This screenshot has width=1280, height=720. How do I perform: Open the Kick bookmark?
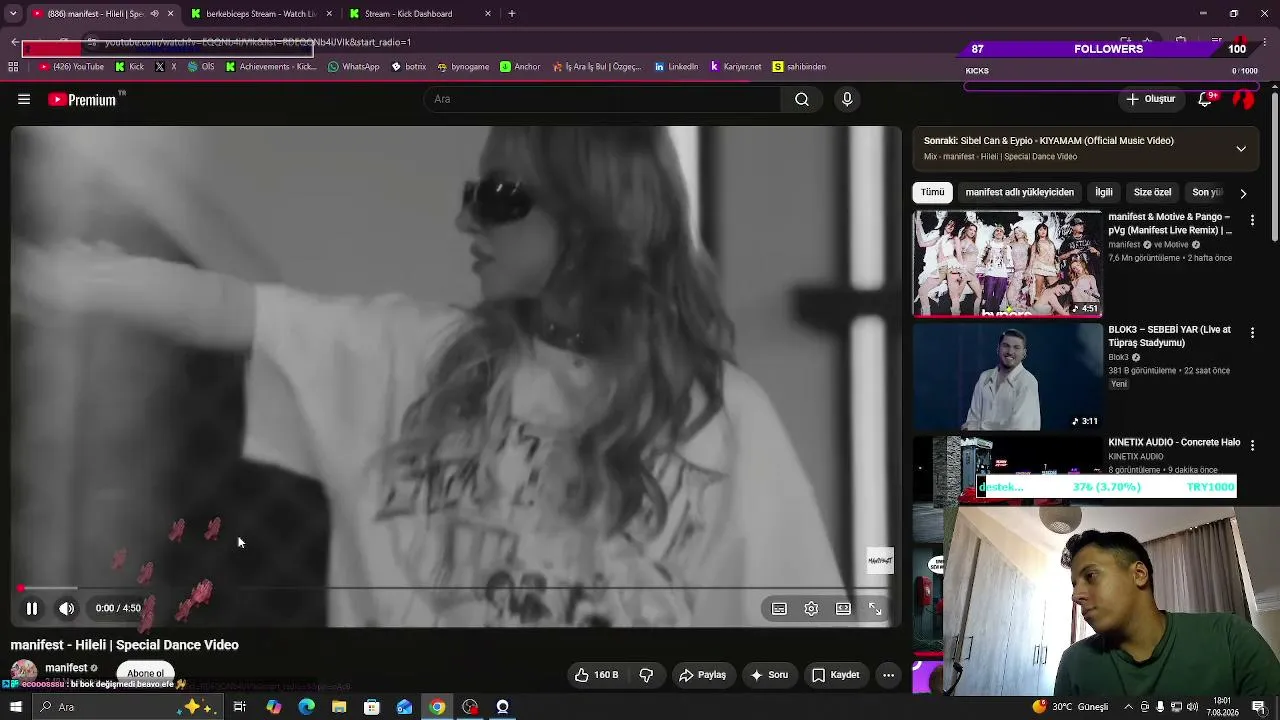pos(129,67)
